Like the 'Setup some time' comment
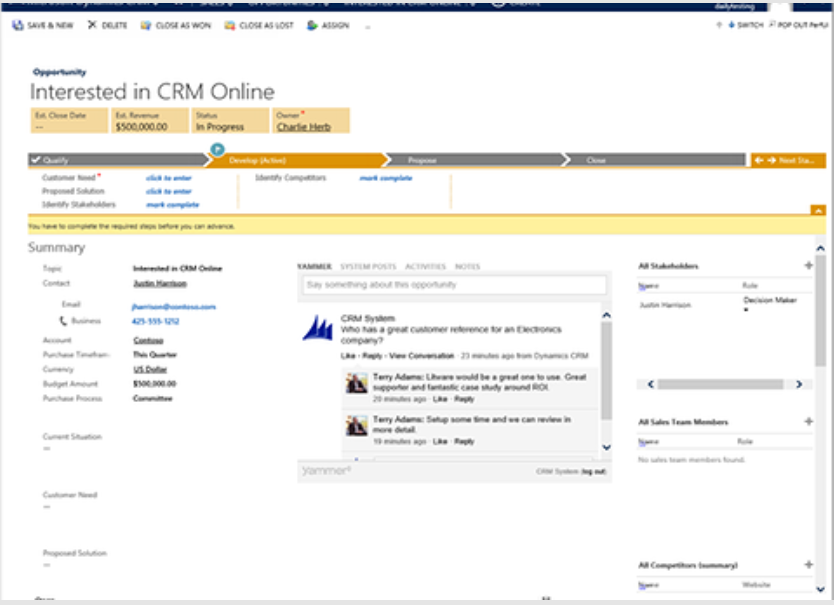This screenshot has height=605, width=834. [x=440, y=441]
